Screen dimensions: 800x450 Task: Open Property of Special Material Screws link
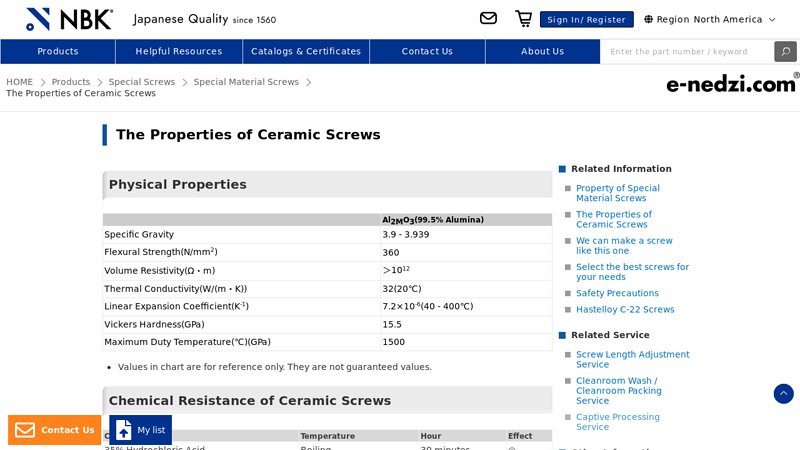[x=618, y=193]
